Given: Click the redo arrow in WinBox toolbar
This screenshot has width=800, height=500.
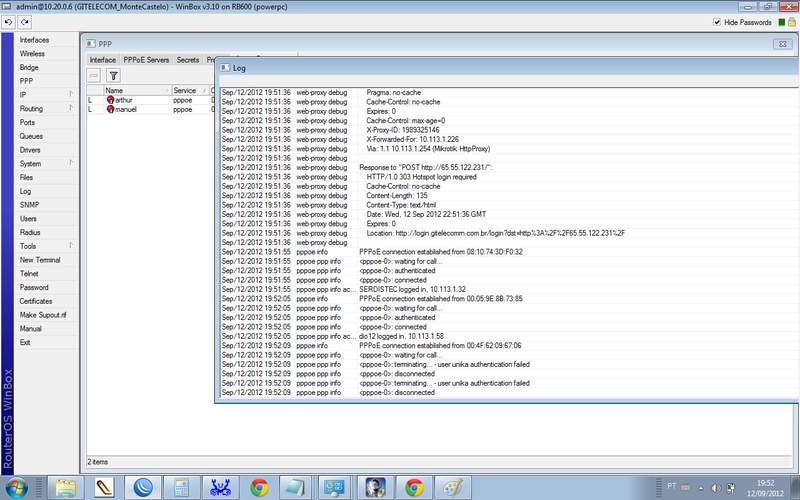Looking at the screenshot, I should point(25,22).
